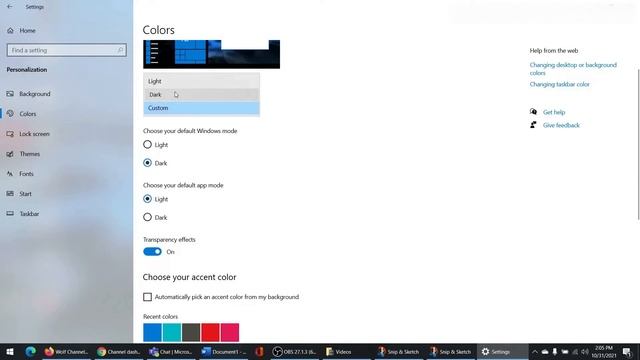Choose Light from color dropdown list
This screenshot has width=640, height=360.
coord(201,81)
